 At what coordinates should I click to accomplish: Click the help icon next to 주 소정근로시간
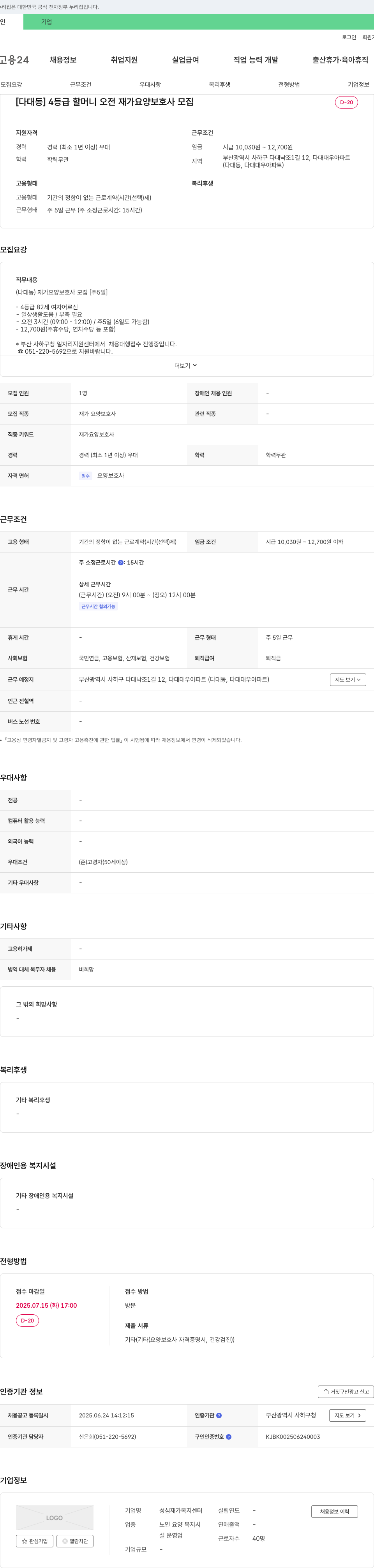coord(121,563)
